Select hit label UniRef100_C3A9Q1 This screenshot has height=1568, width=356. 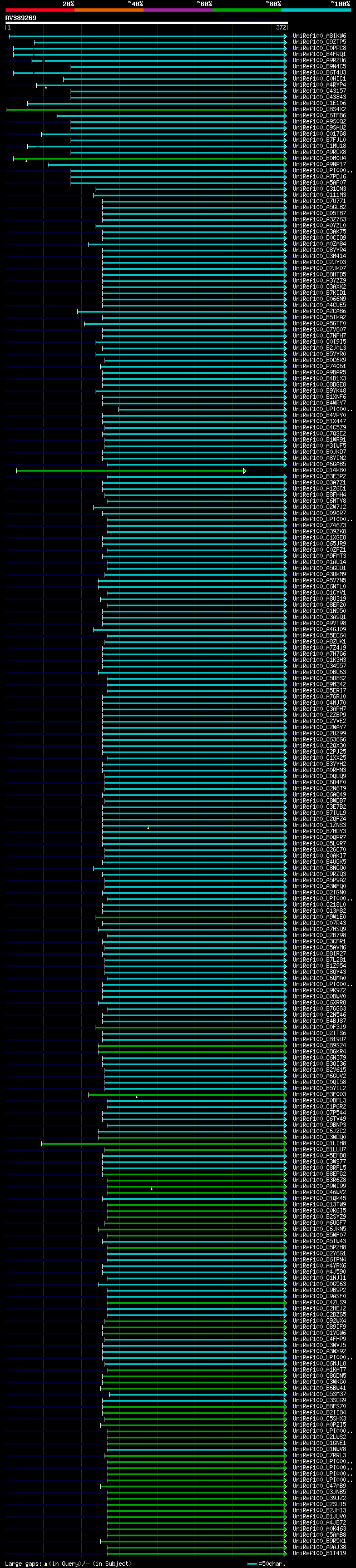319,617
